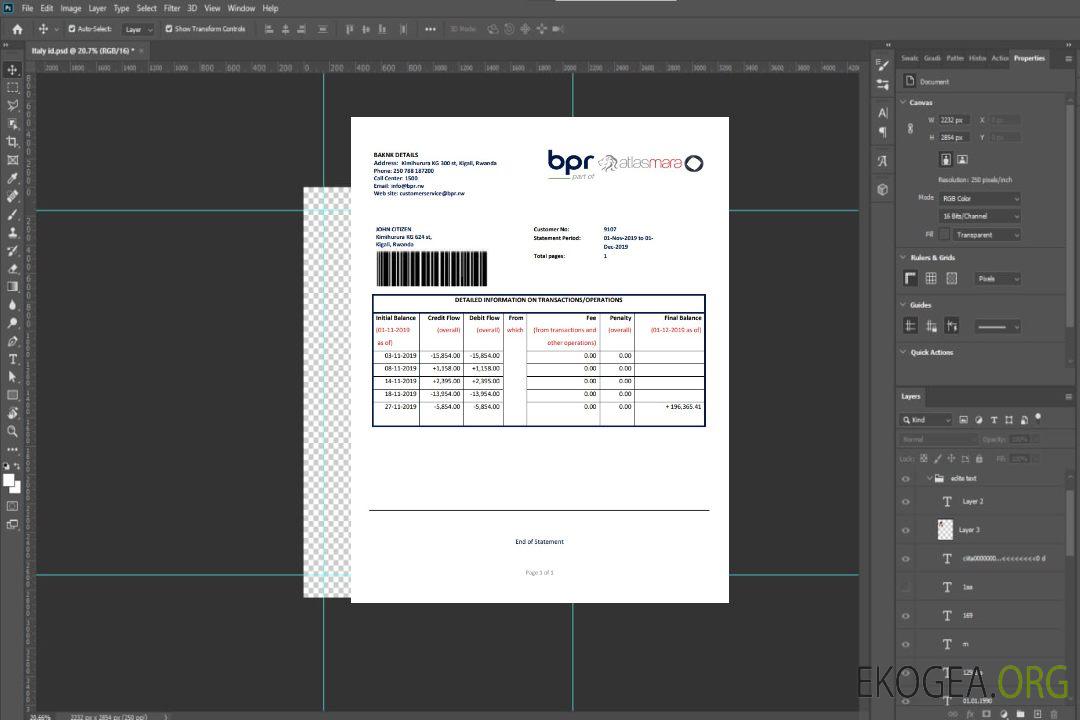Open the File menu
1080x720 pixels.
tap(27, 8)
